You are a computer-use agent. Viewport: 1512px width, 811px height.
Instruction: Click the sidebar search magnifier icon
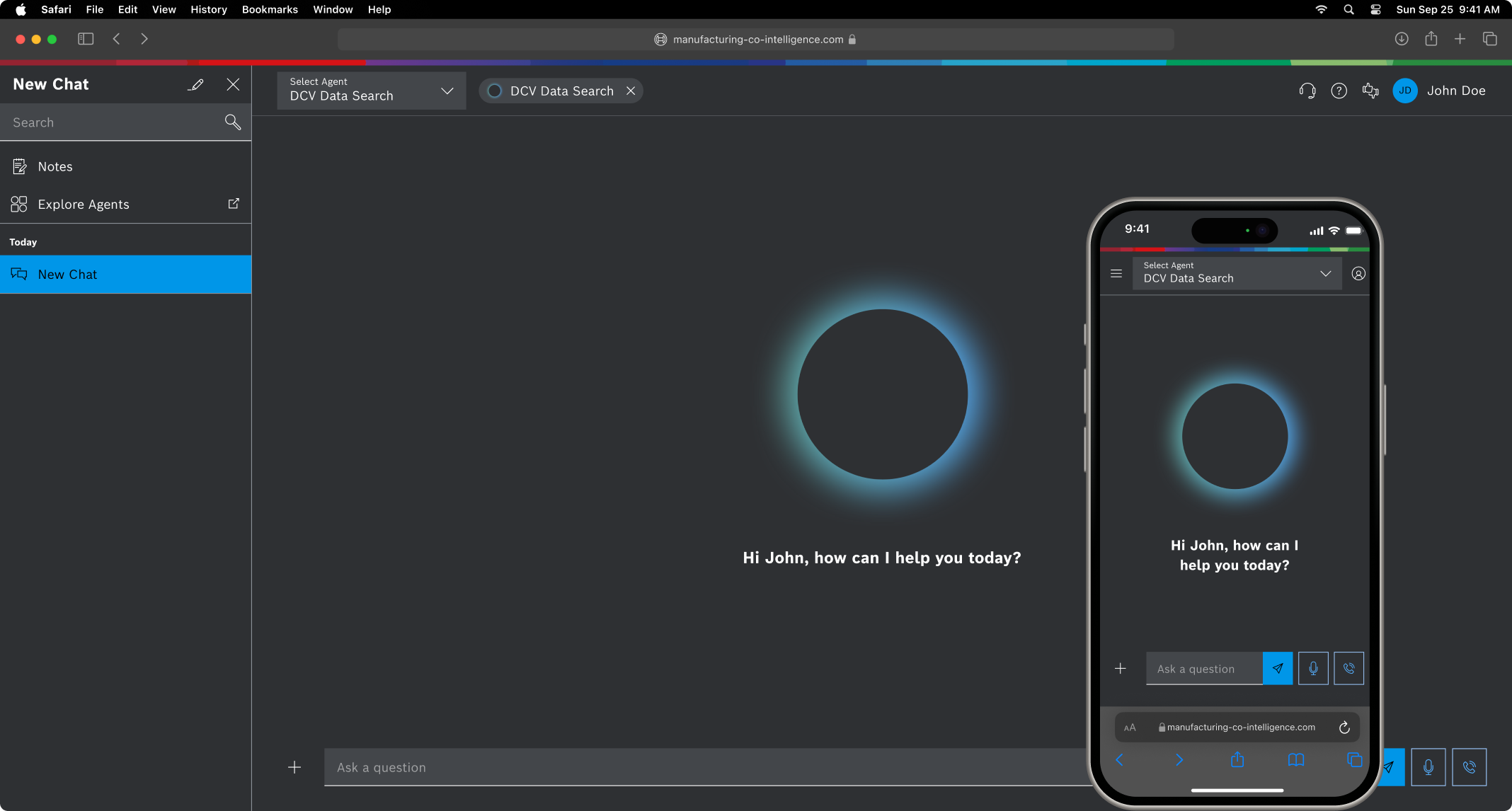point(232,122)
